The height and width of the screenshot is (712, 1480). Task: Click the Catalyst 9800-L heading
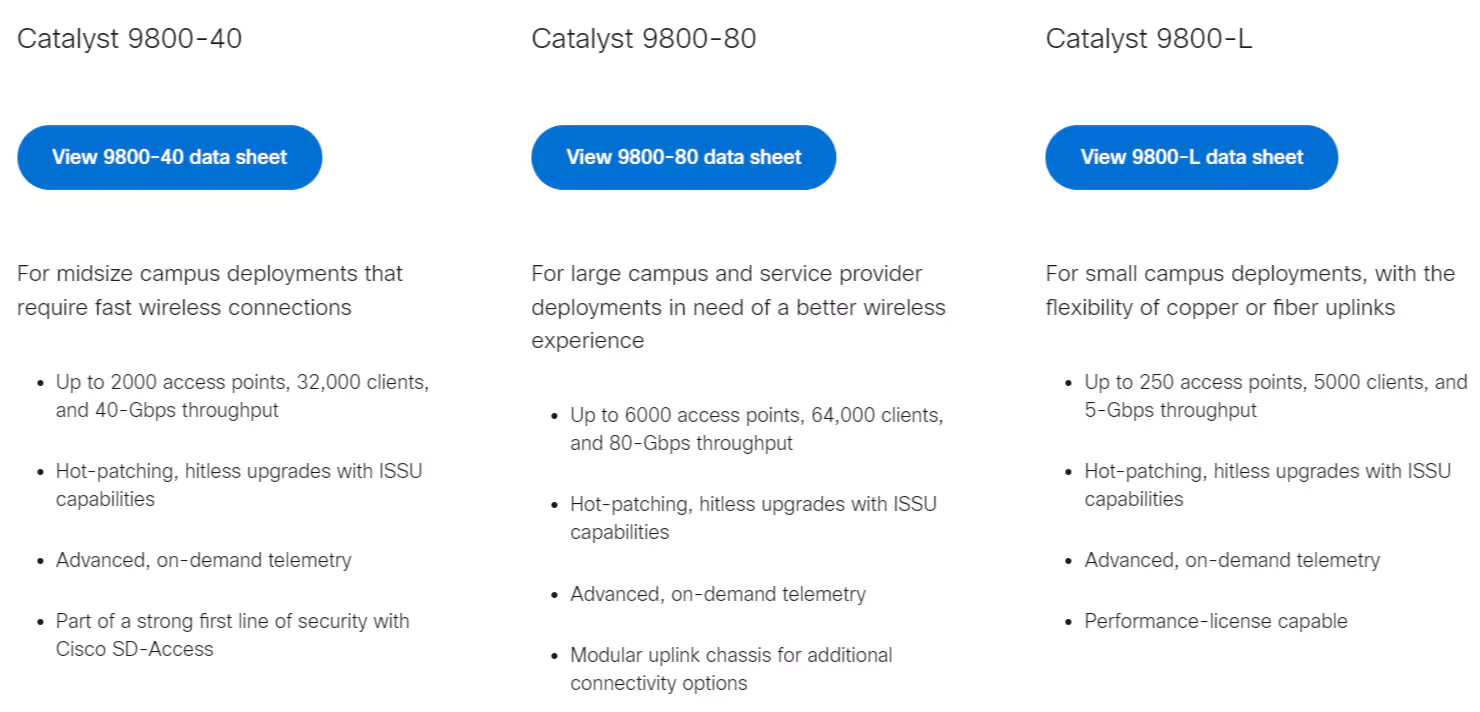[1148, 39]
